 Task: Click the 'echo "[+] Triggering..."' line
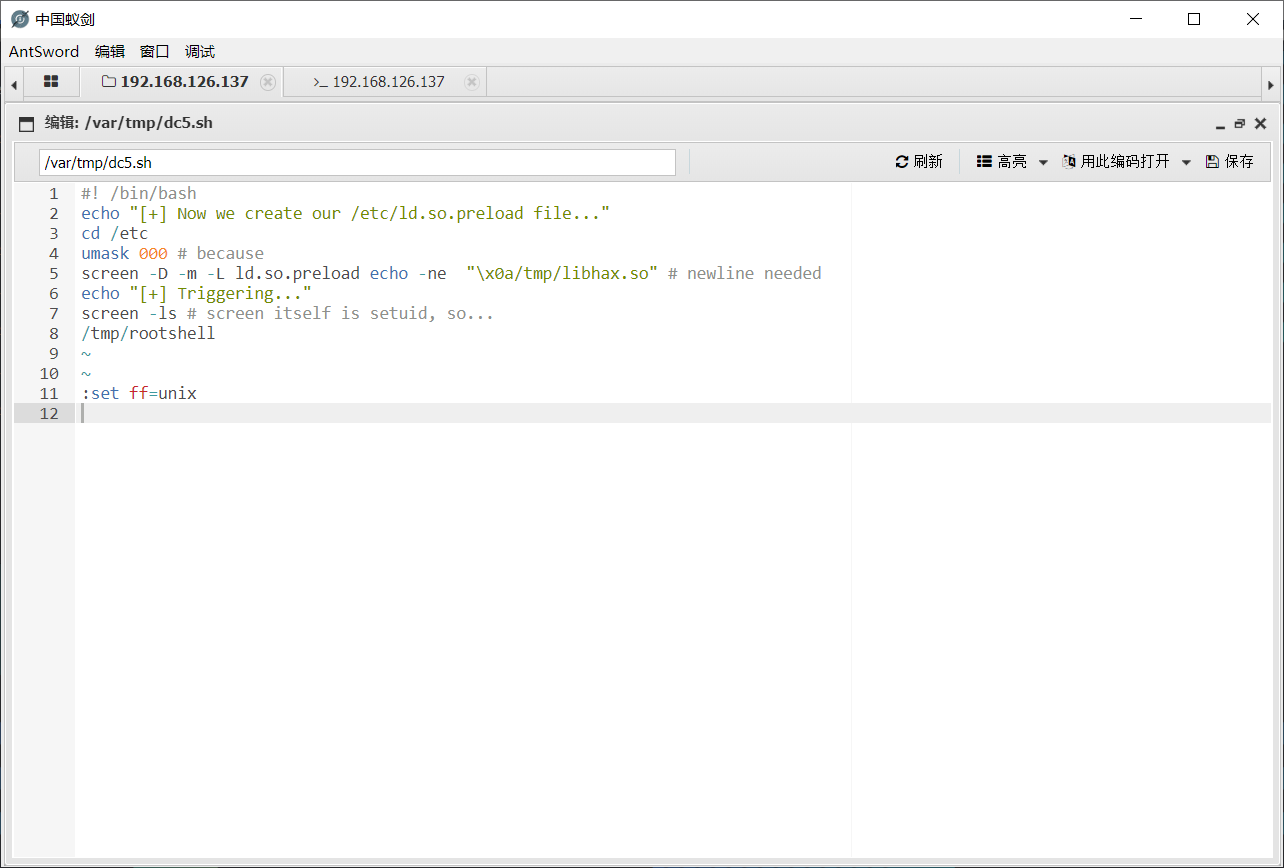pos(196,293)
